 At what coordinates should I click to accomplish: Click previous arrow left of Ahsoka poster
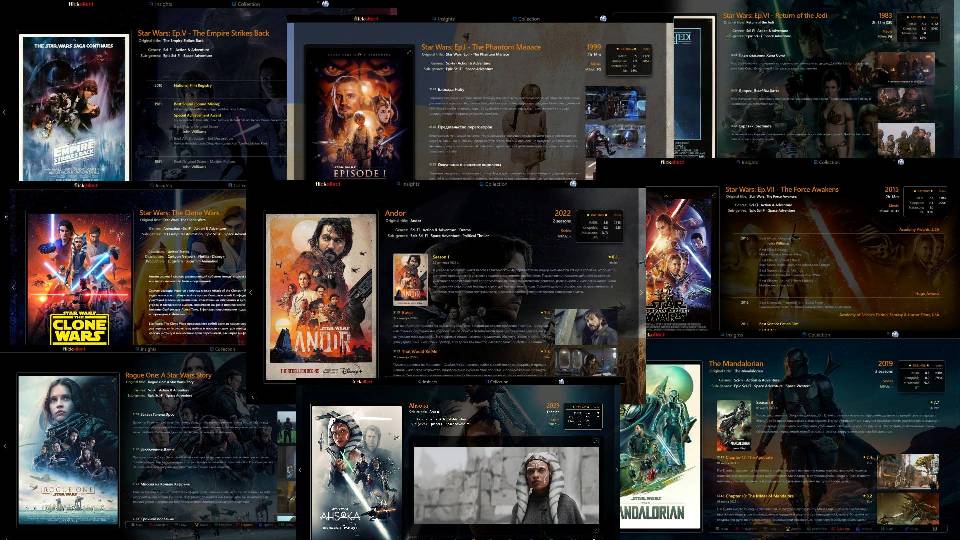pyautogui.click(x=301, y=470)
